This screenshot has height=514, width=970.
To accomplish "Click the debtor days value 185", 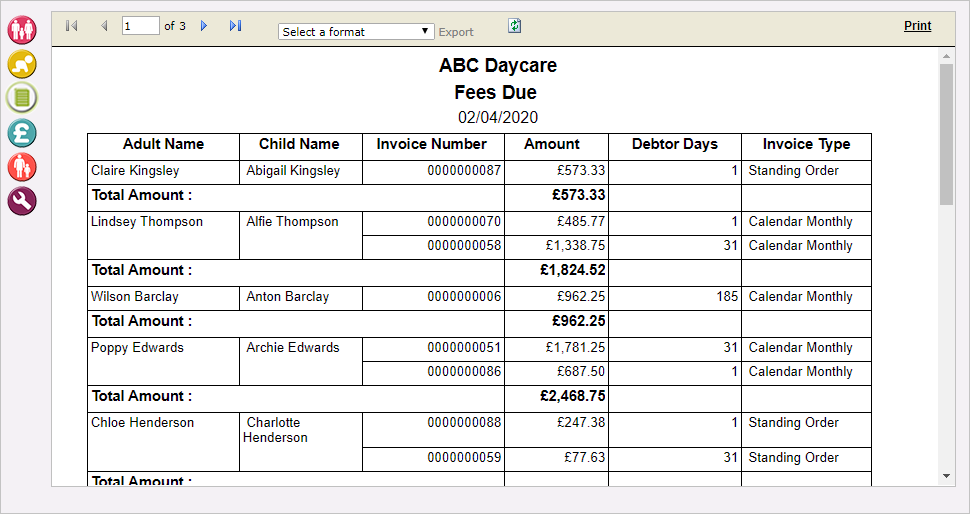I will (x=727, y=297).
